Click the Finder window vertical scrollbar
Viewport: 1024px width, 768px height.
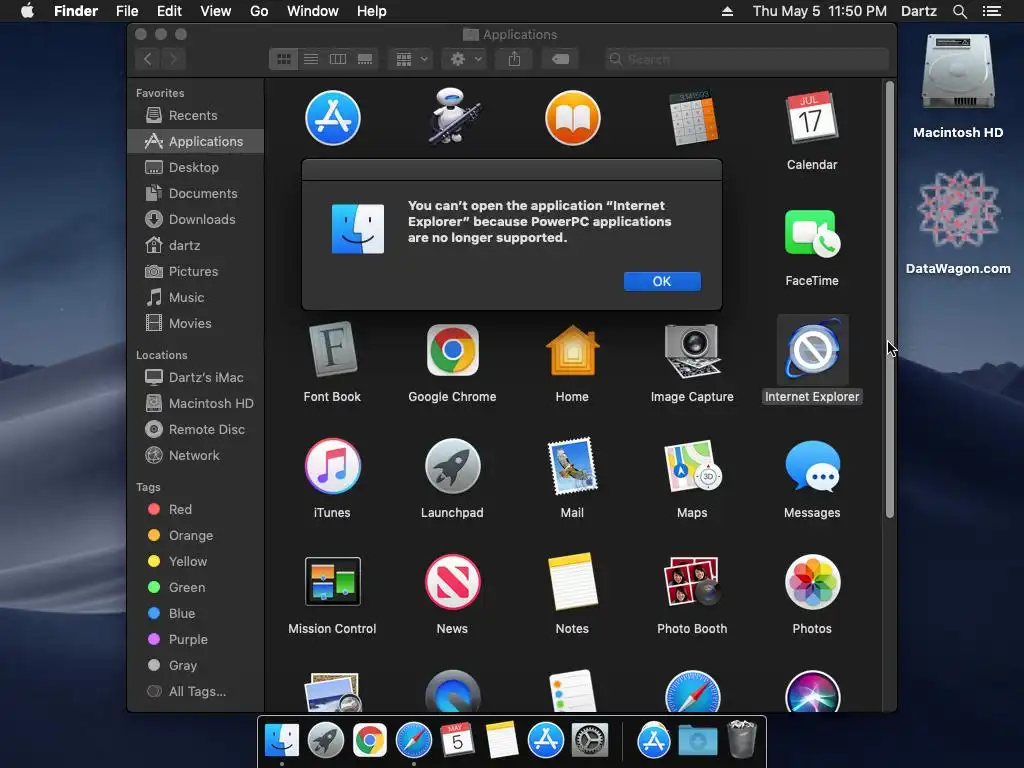[x=889, y=299]
